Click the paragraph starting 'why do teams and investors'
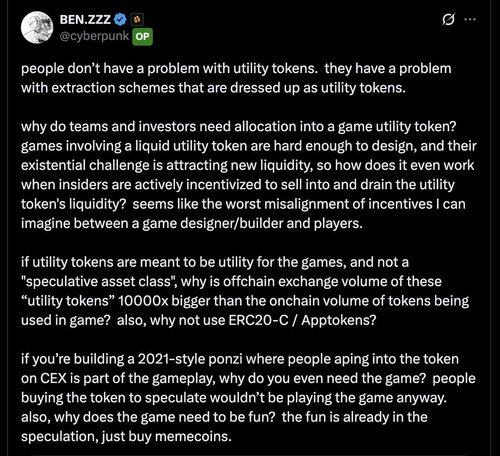 tap(249, 175)
